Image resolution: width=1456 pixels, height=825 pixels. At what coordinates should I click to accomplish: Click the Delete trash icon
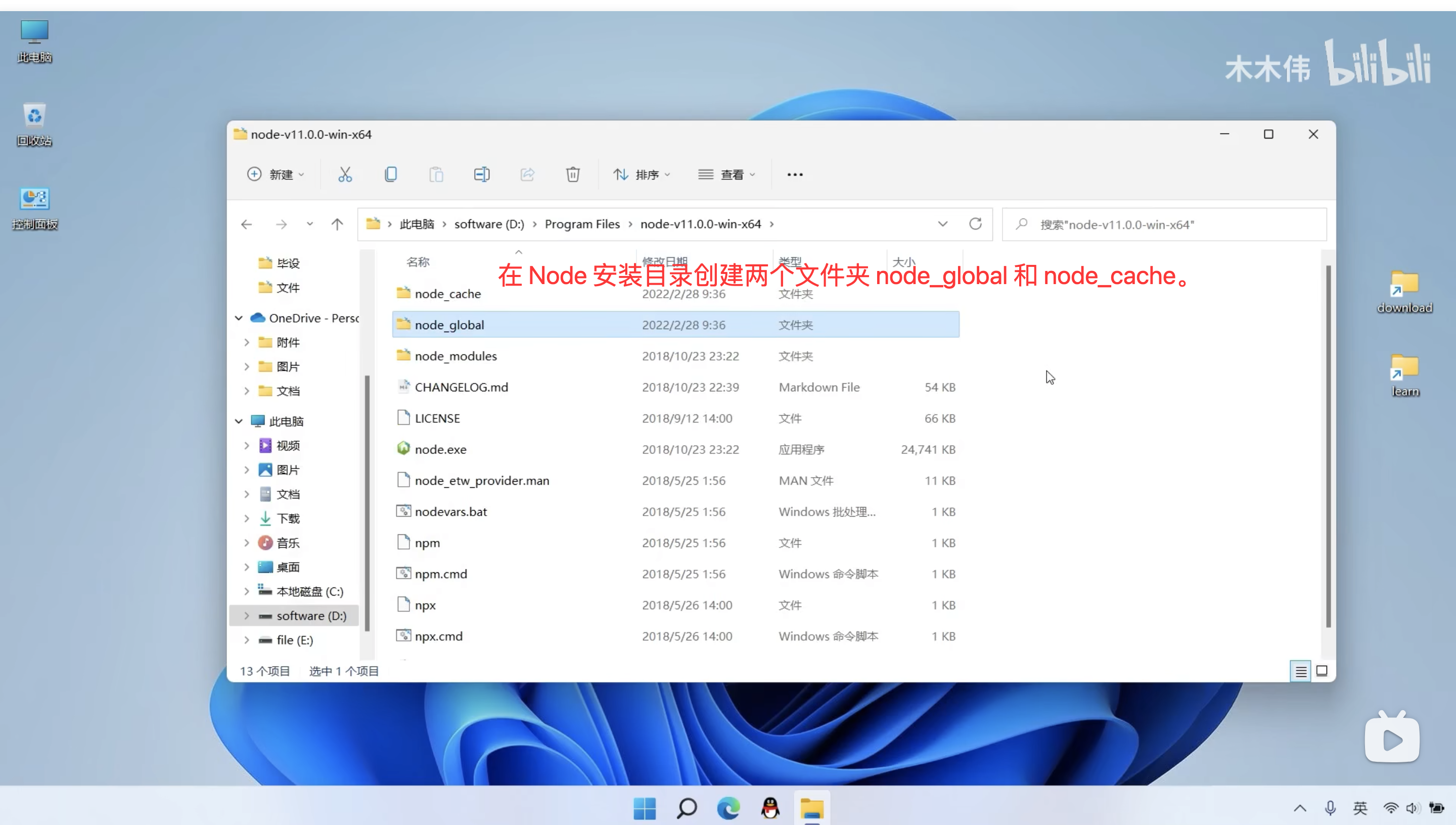tap(572, 174)
